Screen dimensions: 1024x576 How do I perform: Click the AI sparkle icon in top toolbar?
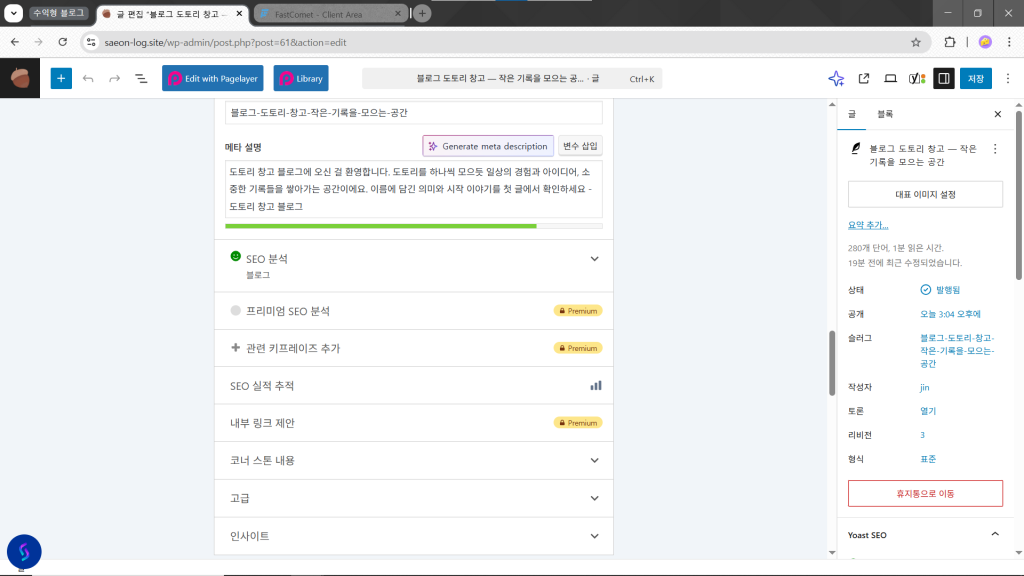[836, 79]
